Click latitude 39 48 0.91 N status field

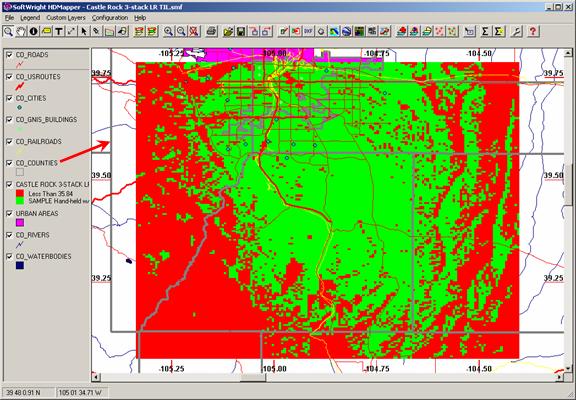tap(28, 393)
